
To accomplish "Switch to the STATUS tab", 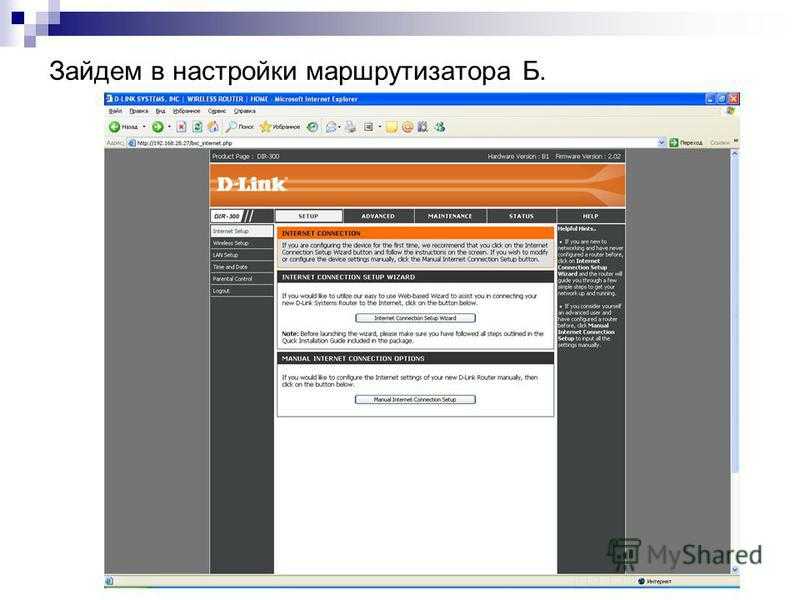I will point(521,216).
